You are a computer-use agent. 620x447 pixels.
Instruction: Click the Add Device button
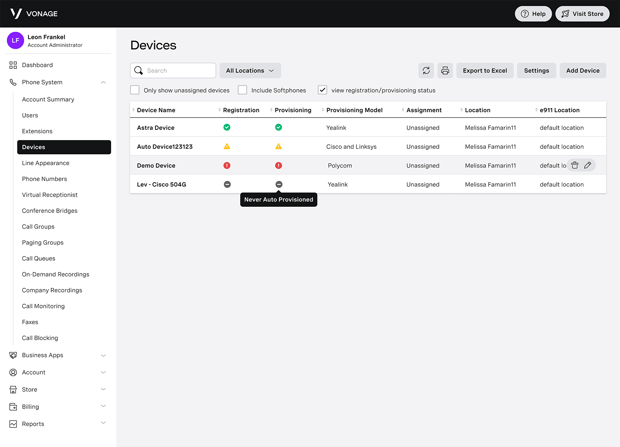click(x=582, y=71)
